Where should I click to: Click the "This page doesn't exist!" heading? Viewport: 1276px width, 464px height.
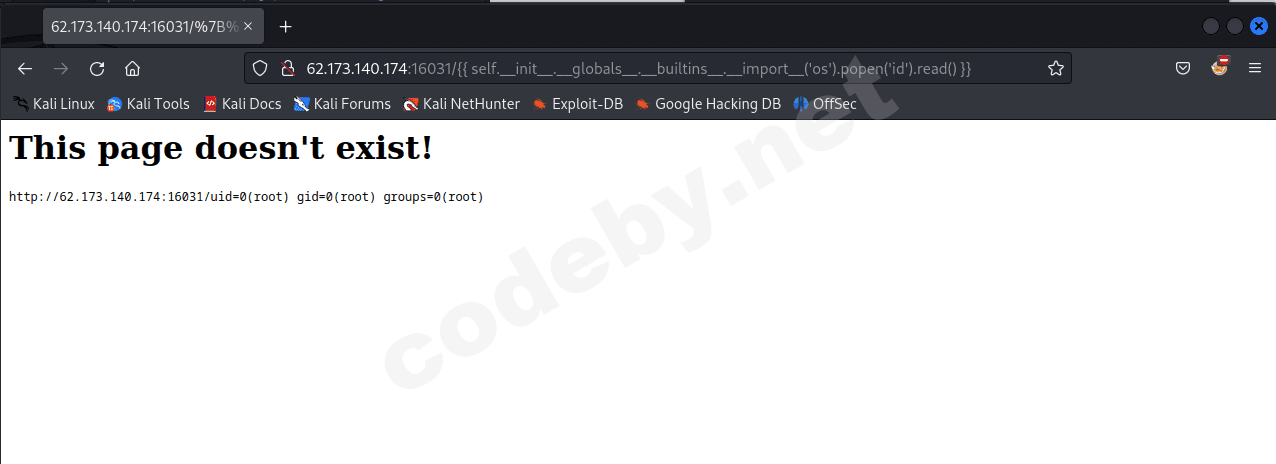(221, 149)
